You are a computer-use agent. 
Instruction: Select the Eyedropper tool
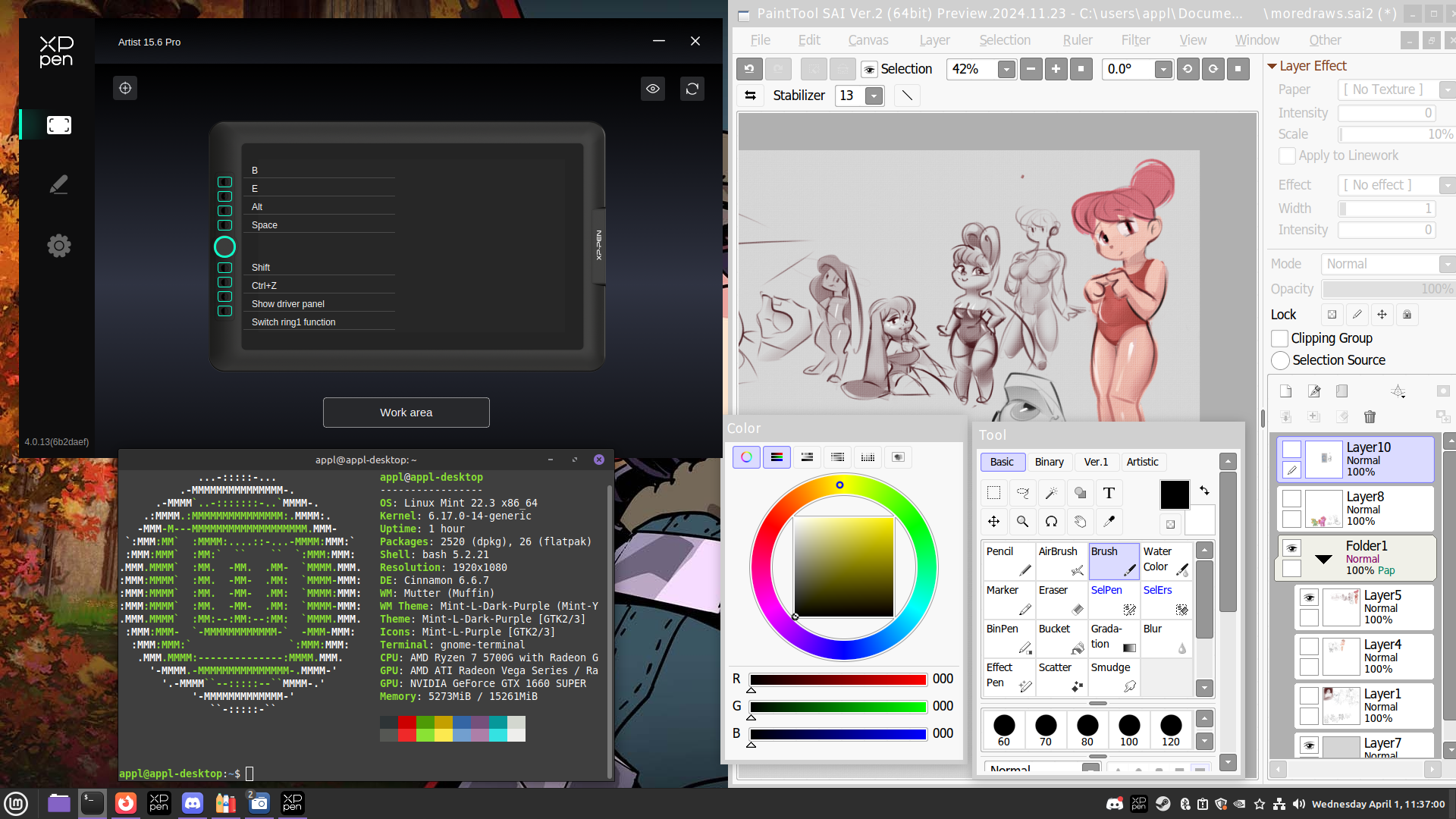1109,522
